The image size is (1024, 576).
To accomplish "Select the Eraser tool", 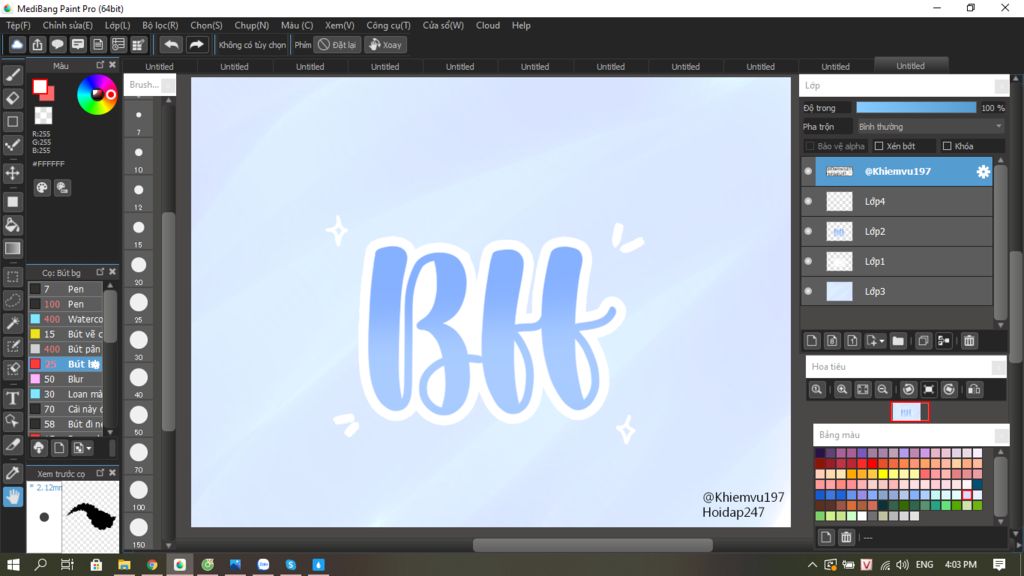I will [x=12, y=99].
